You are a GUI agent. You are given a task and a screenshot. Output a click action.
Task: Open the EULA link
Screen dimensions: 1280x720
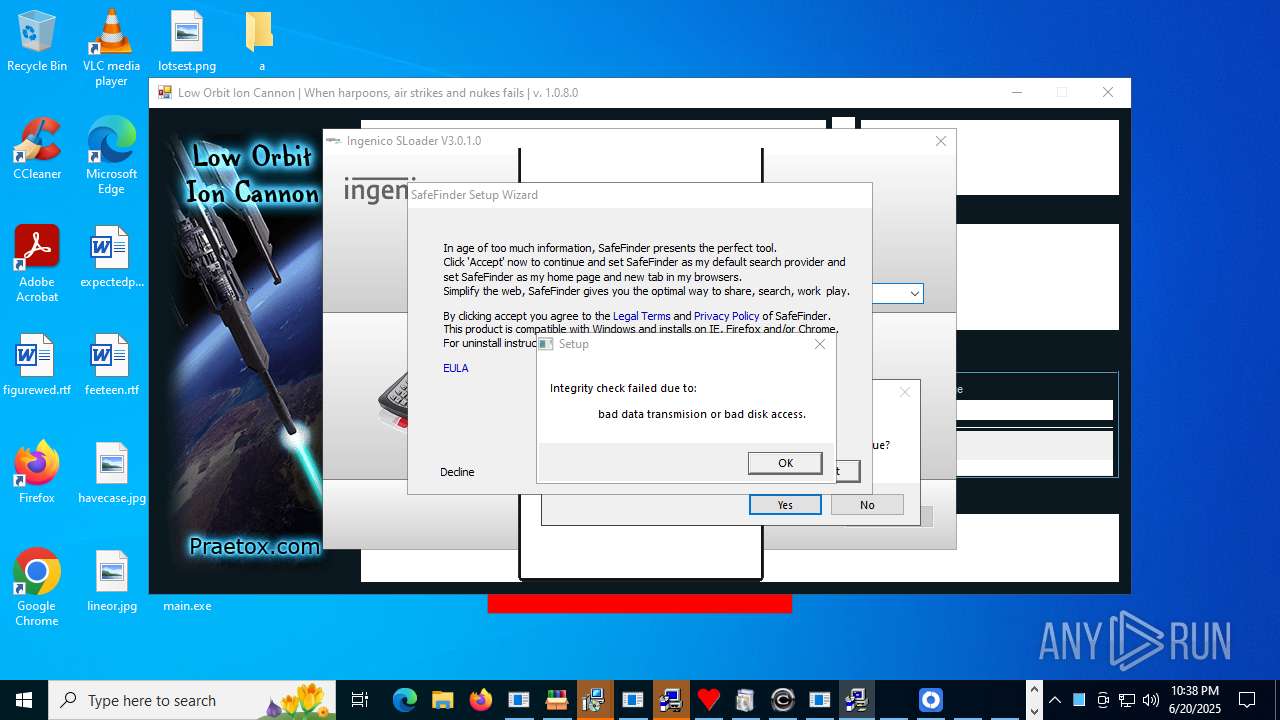point(456,368)
